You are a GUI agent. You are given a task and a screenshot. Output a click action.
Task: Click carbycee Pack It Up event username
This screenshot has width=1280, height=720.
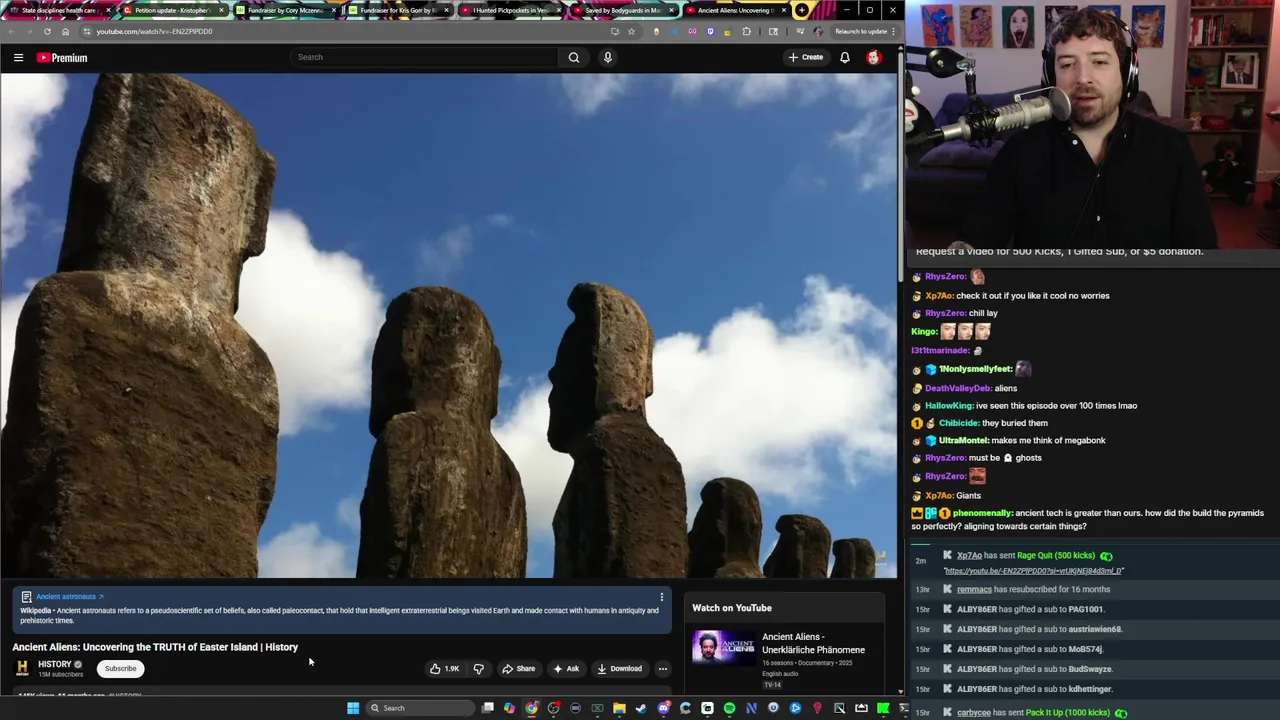point(974,713)
